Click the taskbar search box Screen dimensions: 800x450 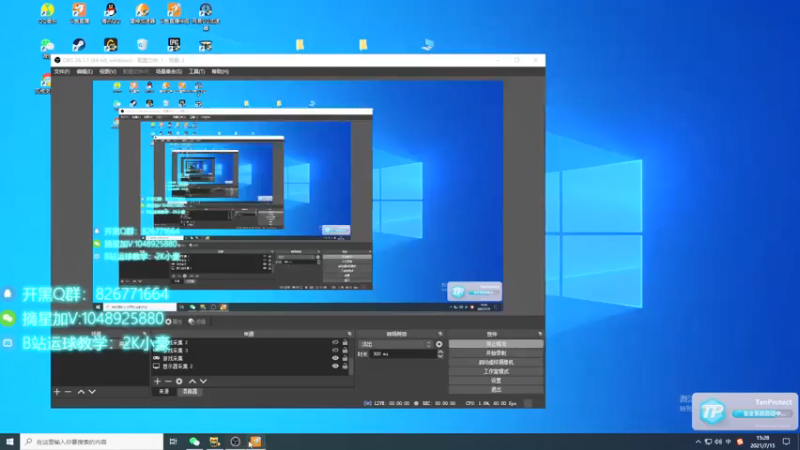tap(92, 441)
